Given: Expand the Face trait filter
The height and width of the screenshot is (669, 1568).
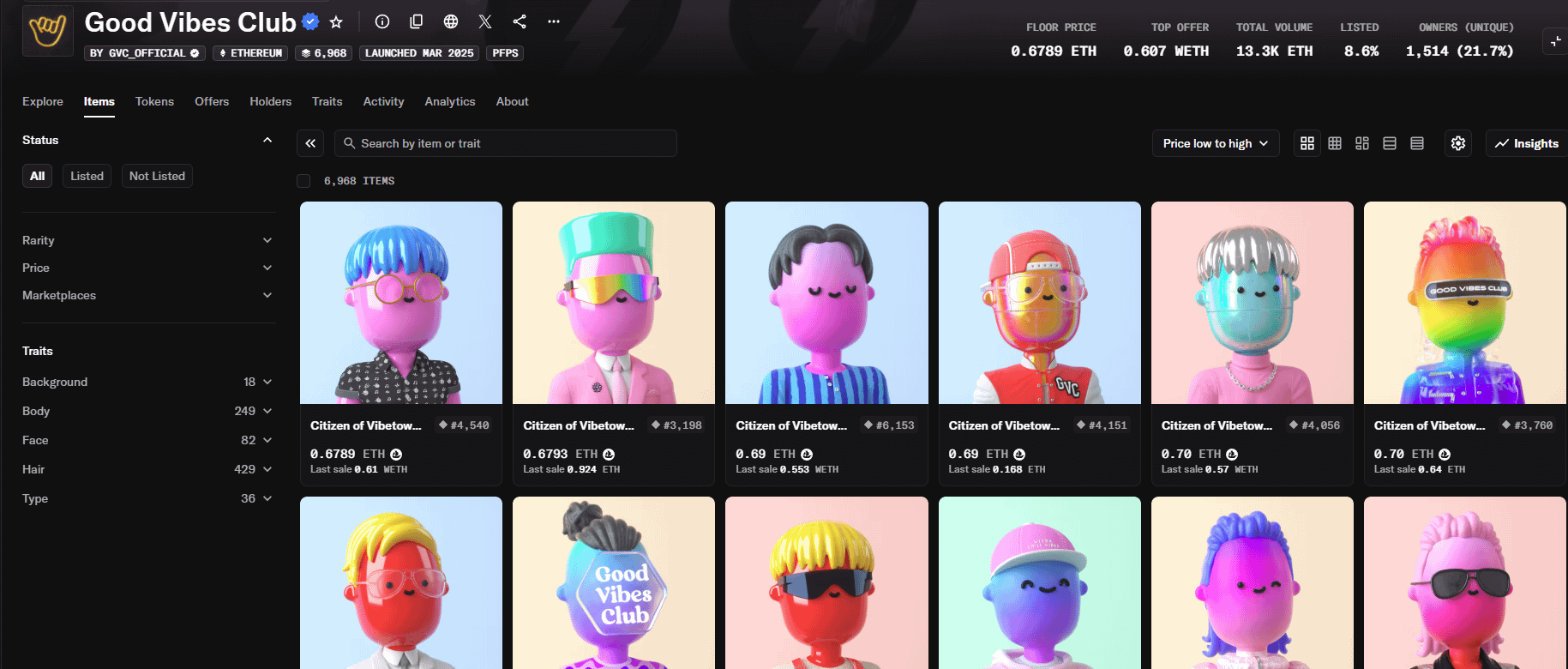Looking at the screenshot, I should (147, 440).
